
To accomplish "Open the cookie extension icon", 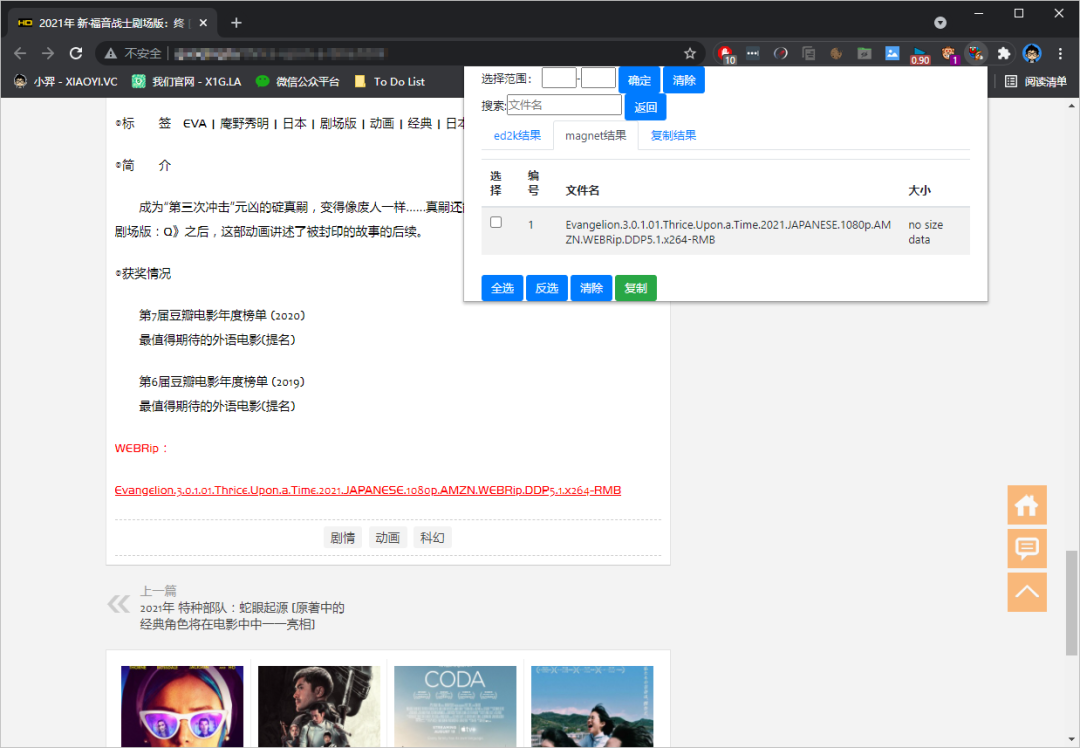I will coord(836,53).
